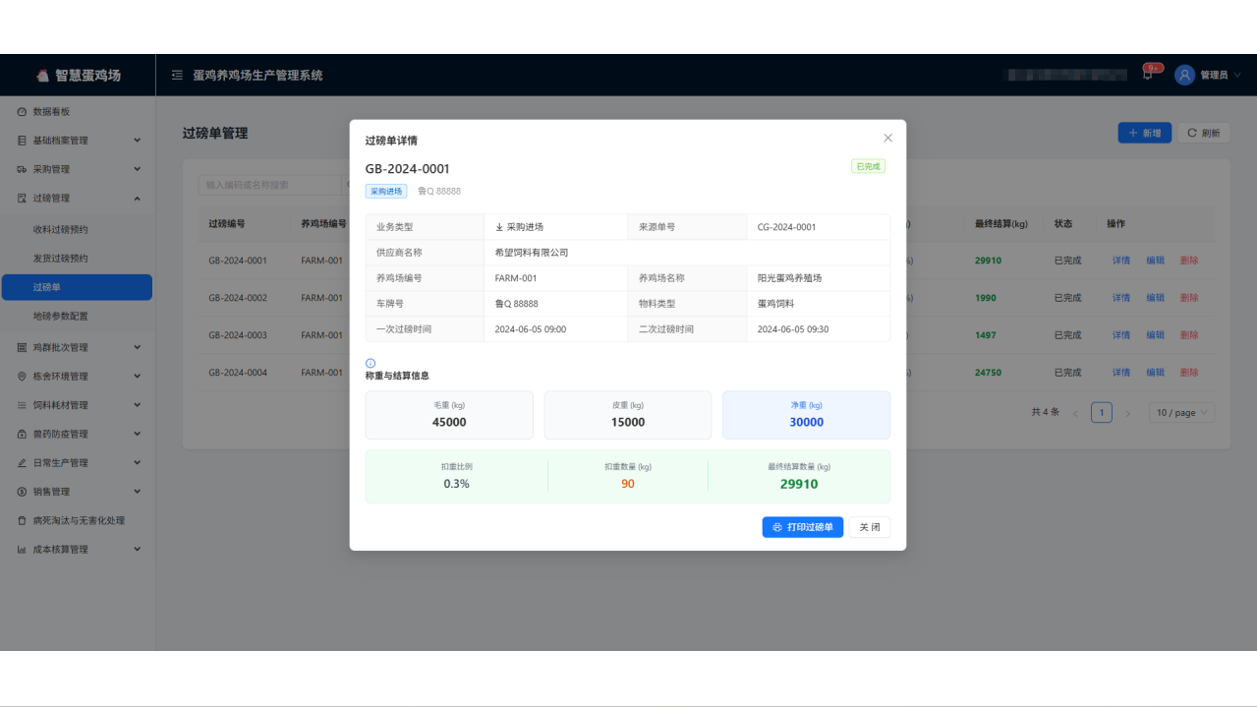This screenshot has width=1257, height=707.
Task: Collapse the sidebar with the fold icon
Action: [177, 75]
